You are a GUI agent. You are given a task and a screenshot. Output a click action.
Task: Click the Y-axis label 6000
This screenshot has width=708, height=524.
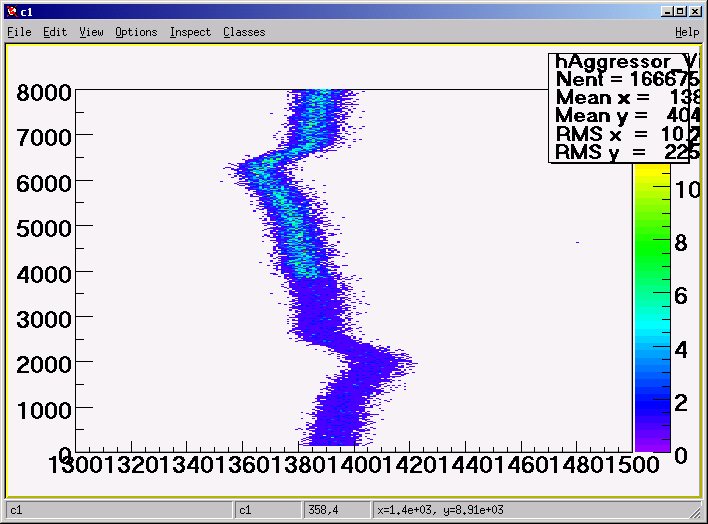point(44,183)
